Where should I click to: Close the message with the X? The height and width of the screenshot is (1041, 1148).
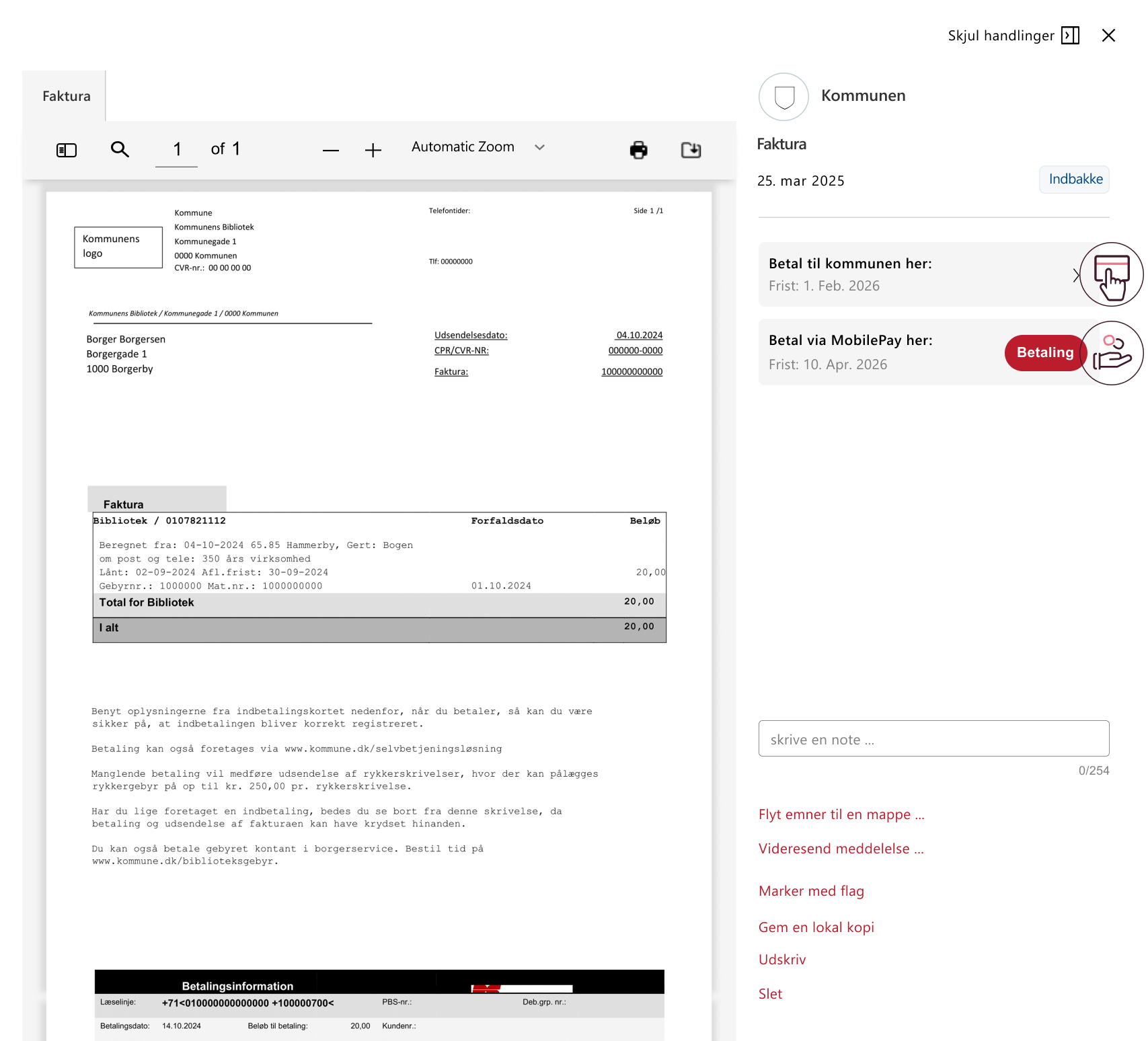(1108, 36)
